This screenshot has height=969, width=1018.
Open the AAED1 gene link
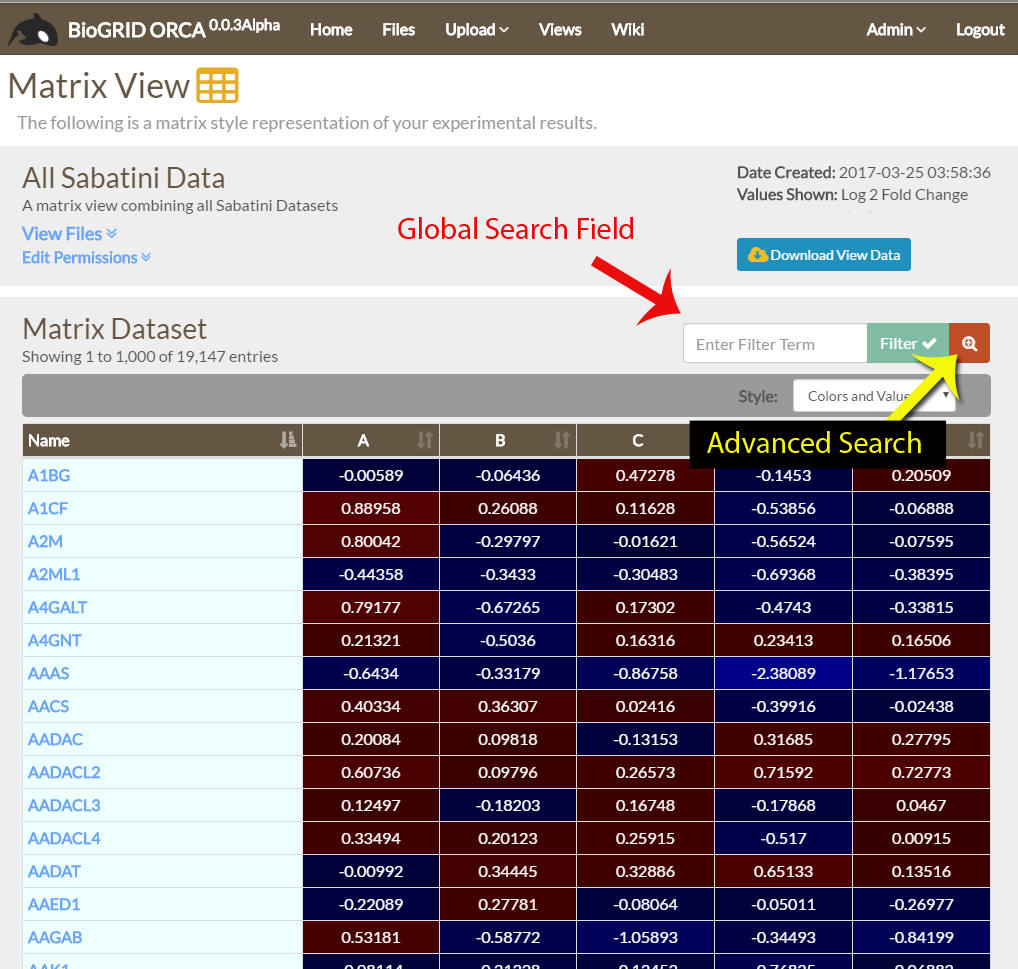click(54, 904)
